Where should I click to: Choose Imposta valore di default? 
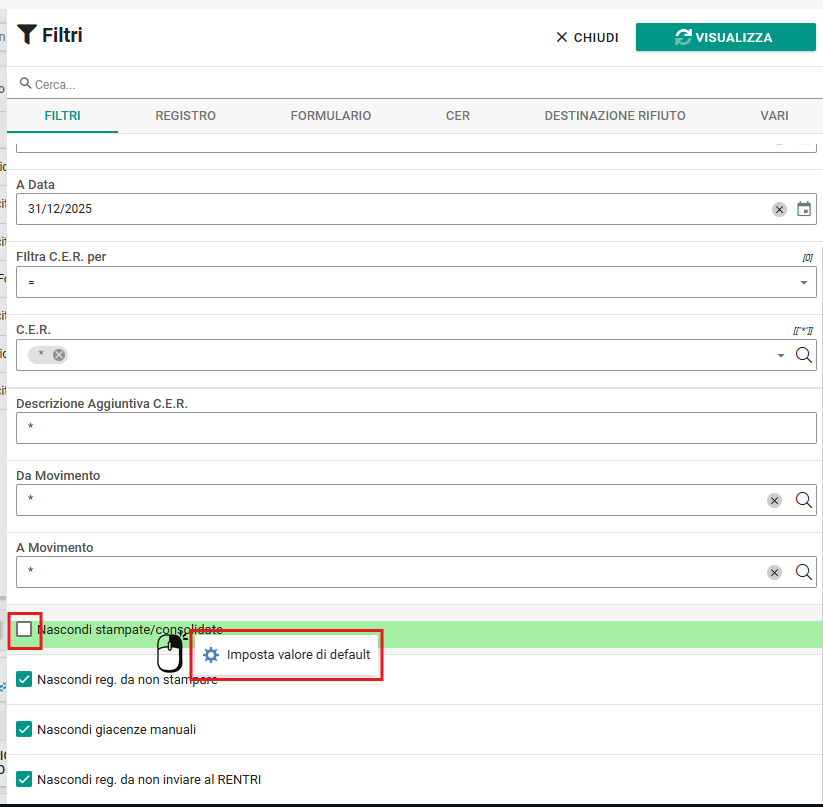(x=287, y=655)
